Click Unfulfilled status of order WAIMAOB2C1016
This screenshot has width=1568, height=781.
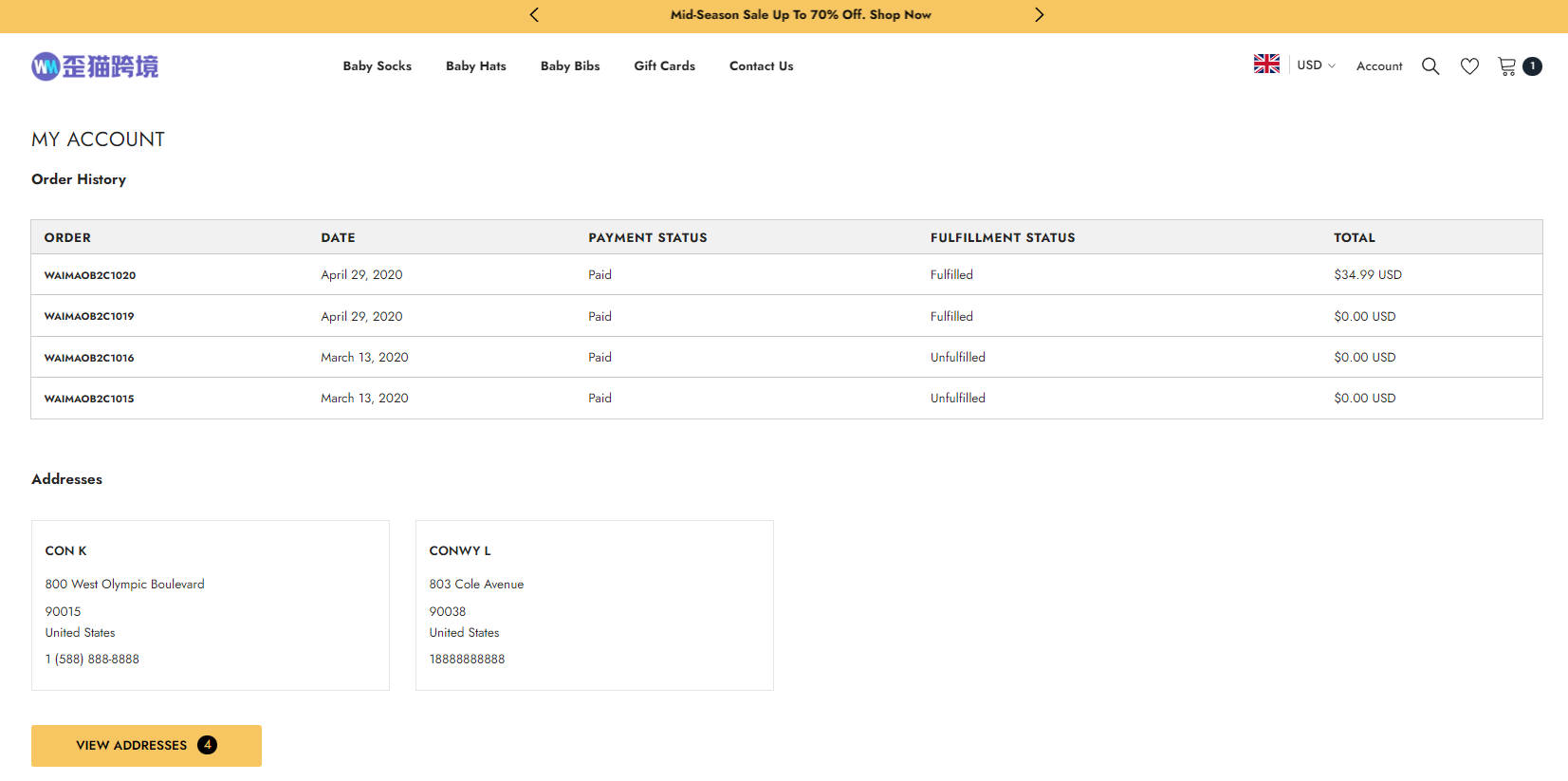[957, 357]
